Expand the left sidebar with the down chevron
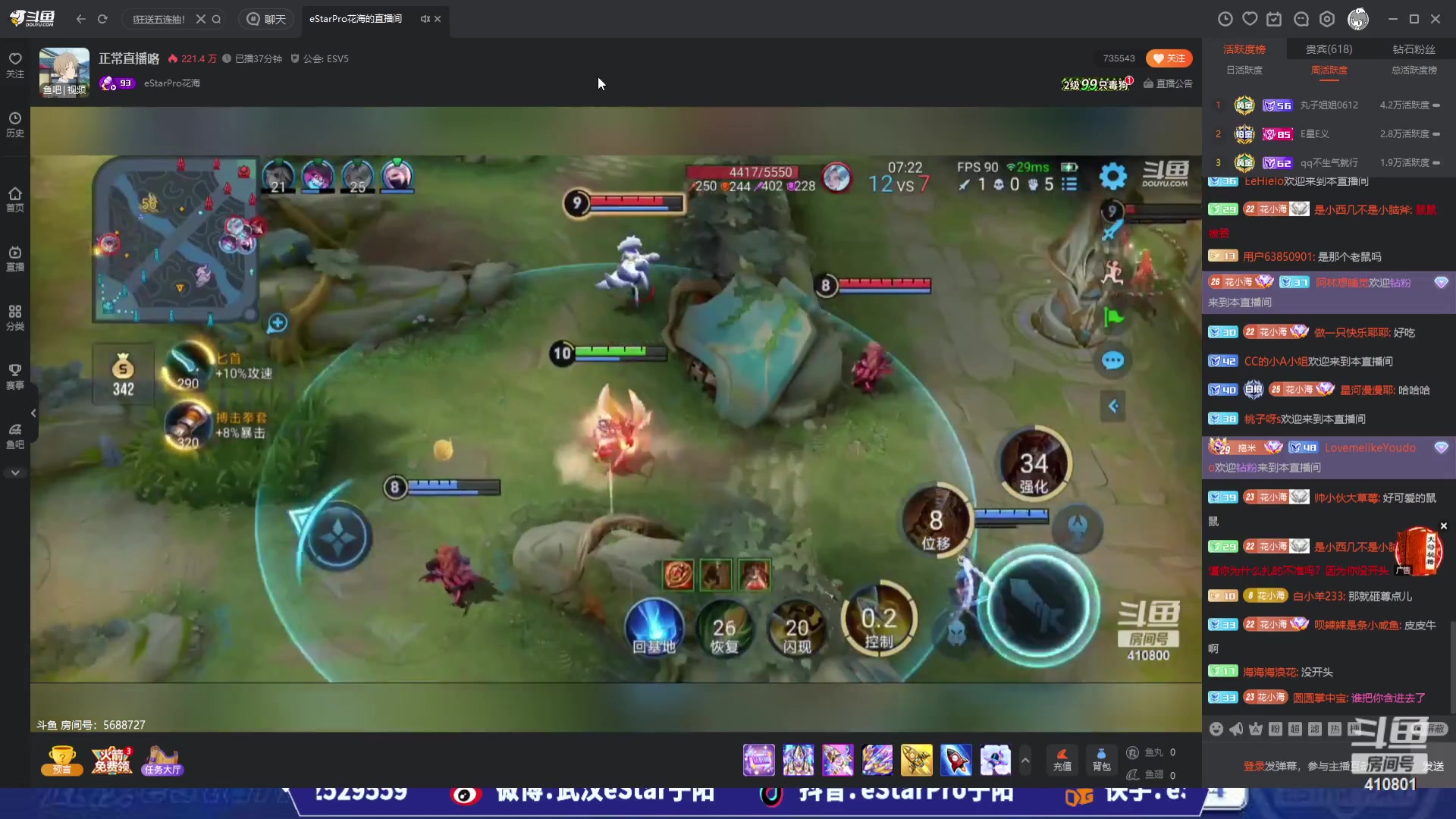 [x=15, y=472]
